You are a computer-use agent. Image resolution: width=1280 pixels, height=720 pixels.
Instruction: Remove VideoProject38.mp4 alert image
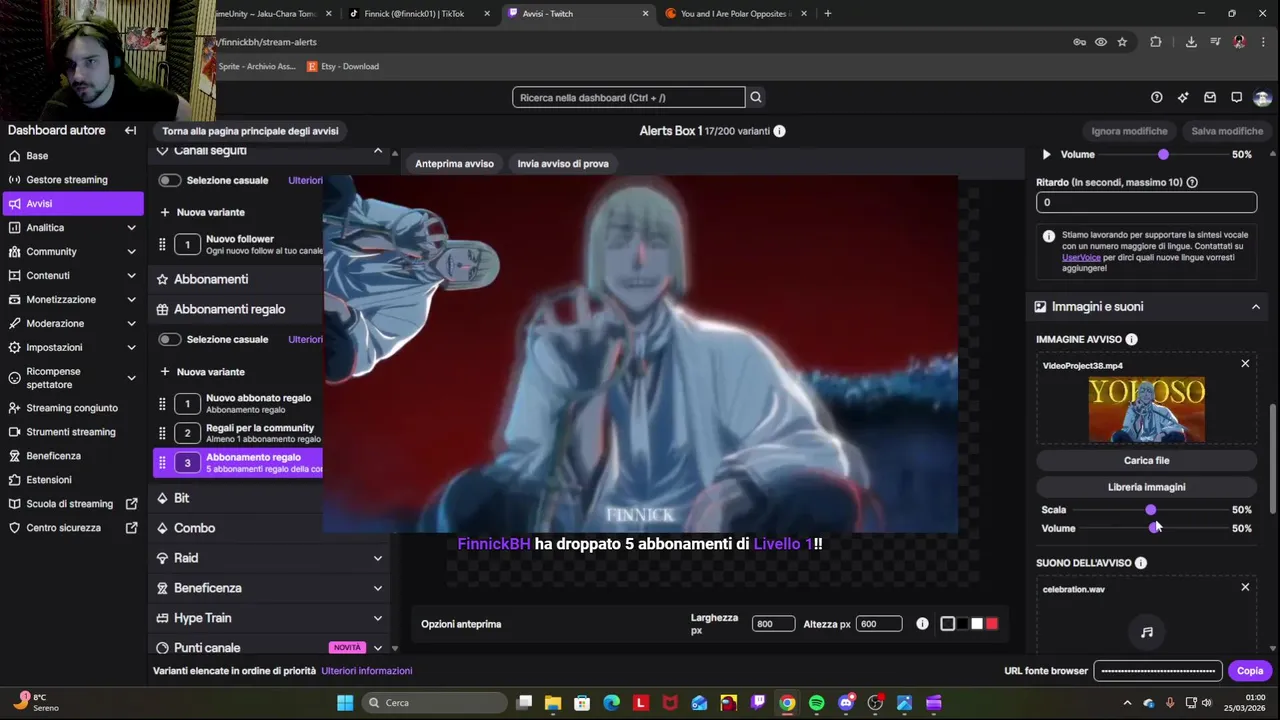click(x=1245, y=364)
